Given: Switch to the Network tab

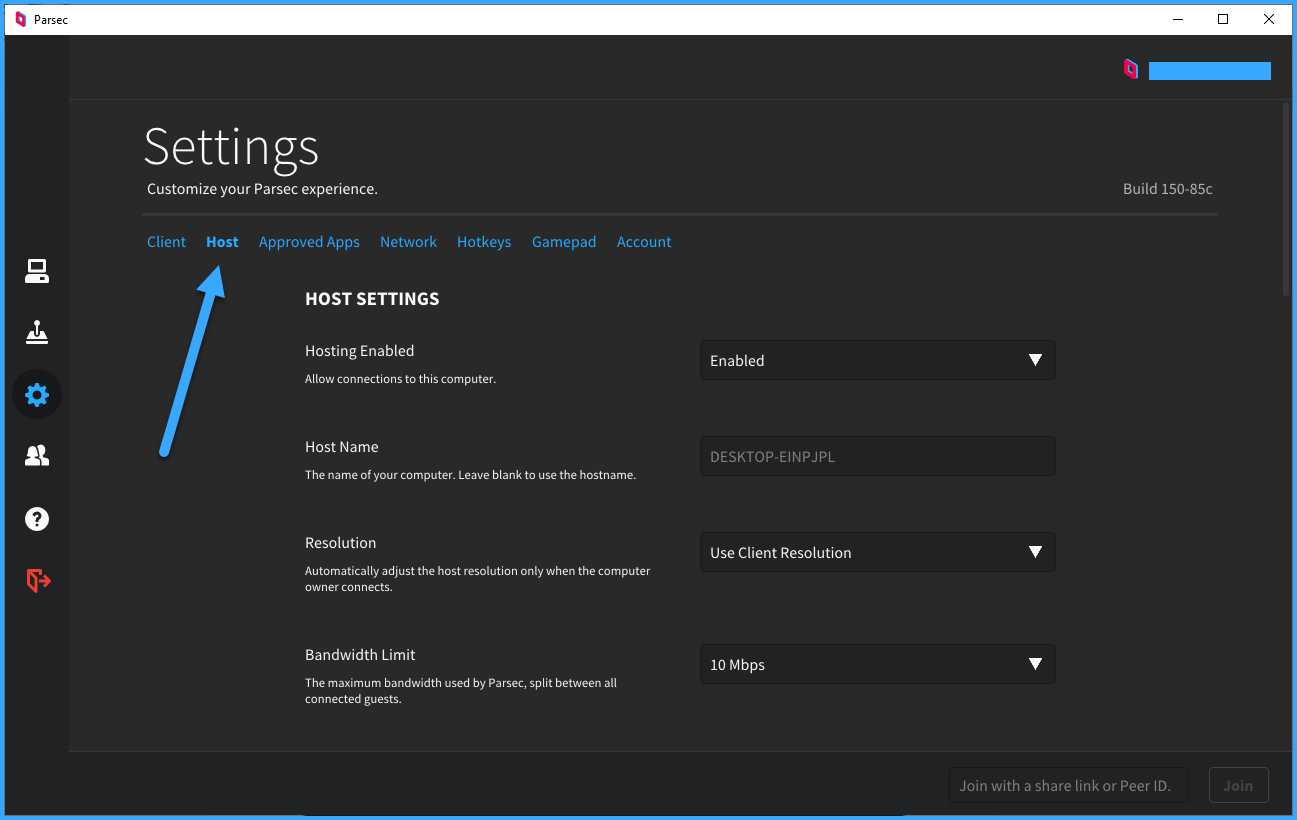Looking at the screenshot, I should [408, 242].
